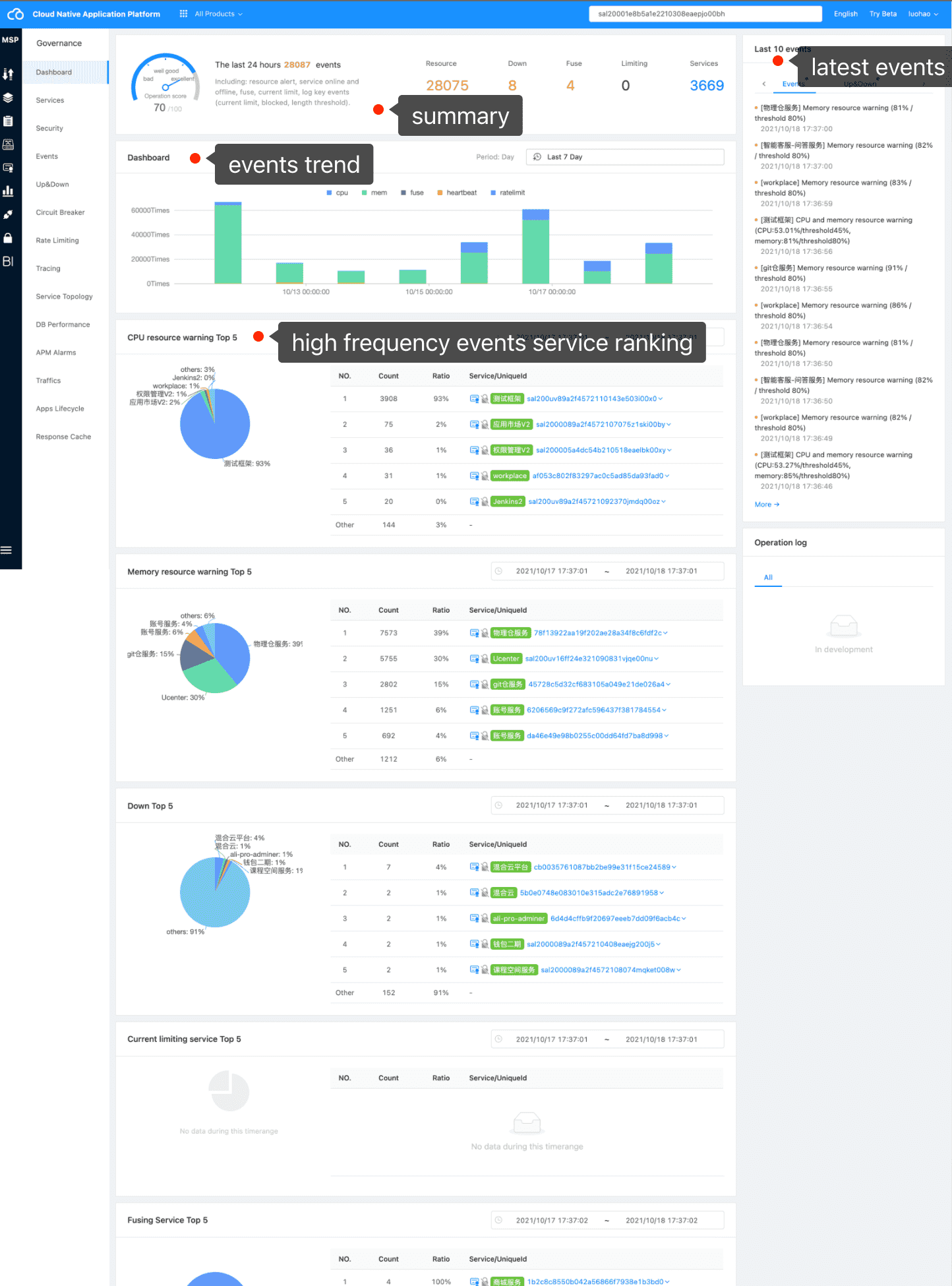
Task: Open the BI module in the dark sidebar
Action: pos(8,261)
